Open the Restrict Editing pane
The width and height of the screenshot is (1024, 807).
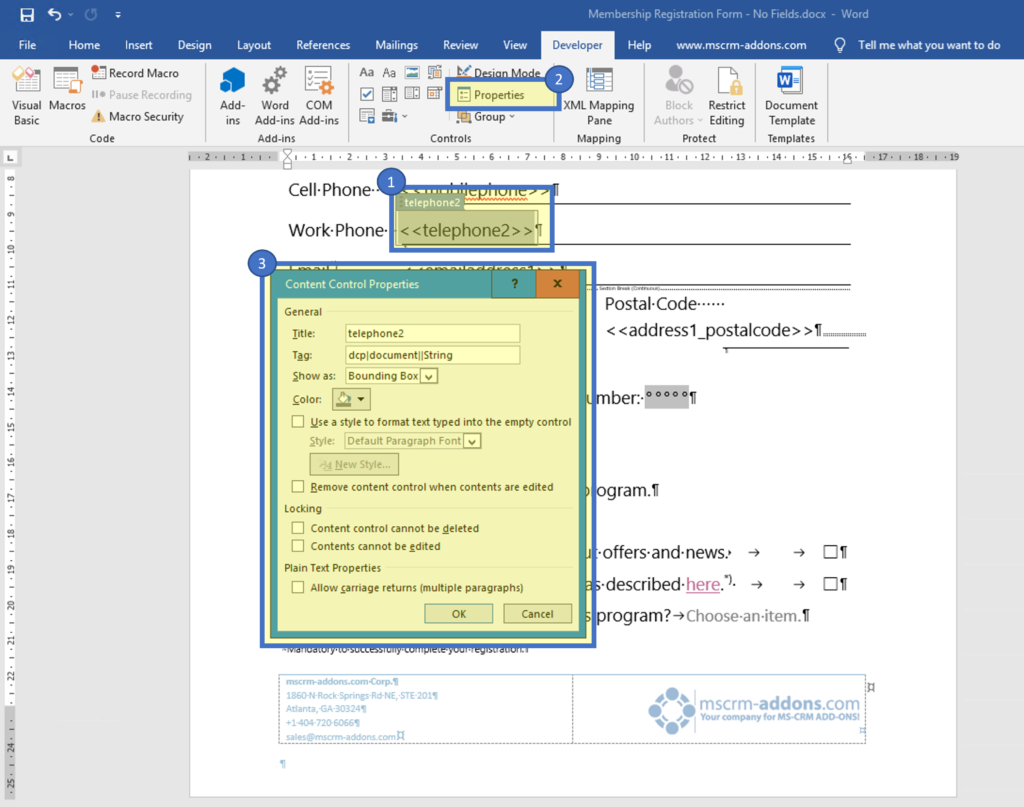tap(727, 95)
